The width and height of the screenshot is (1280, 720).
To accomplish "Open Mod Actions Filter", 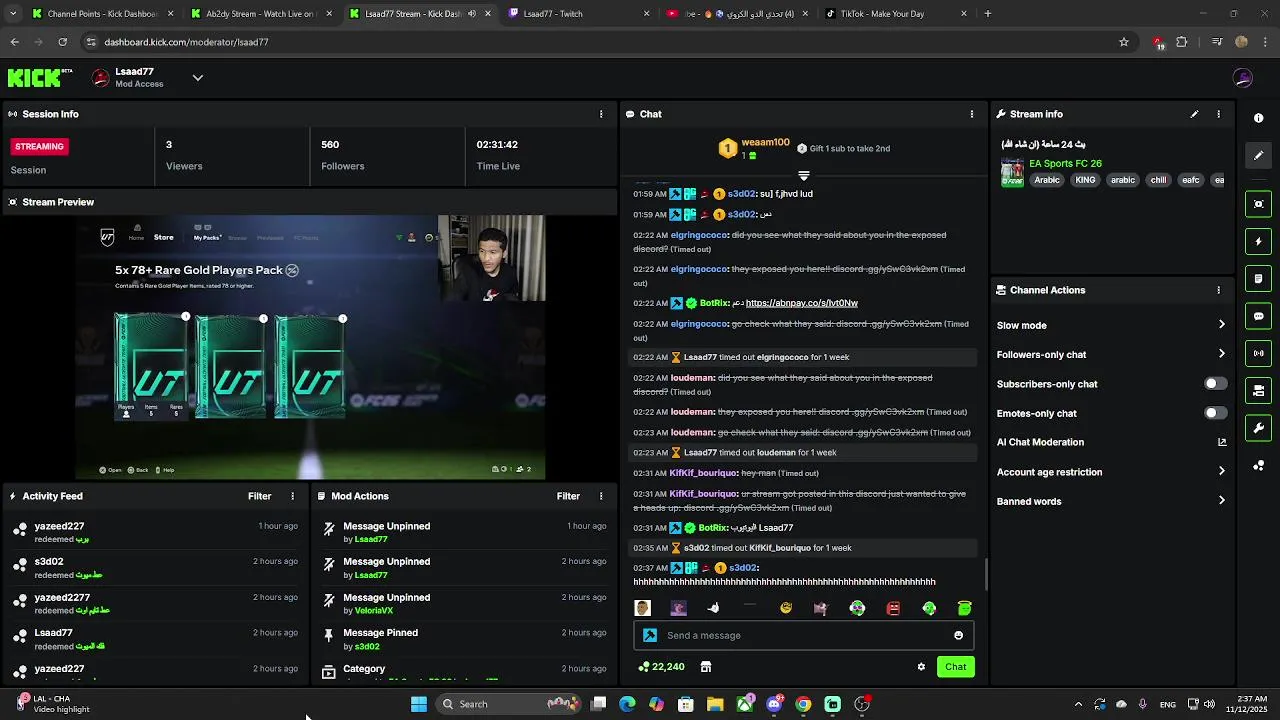I will 568,496.
